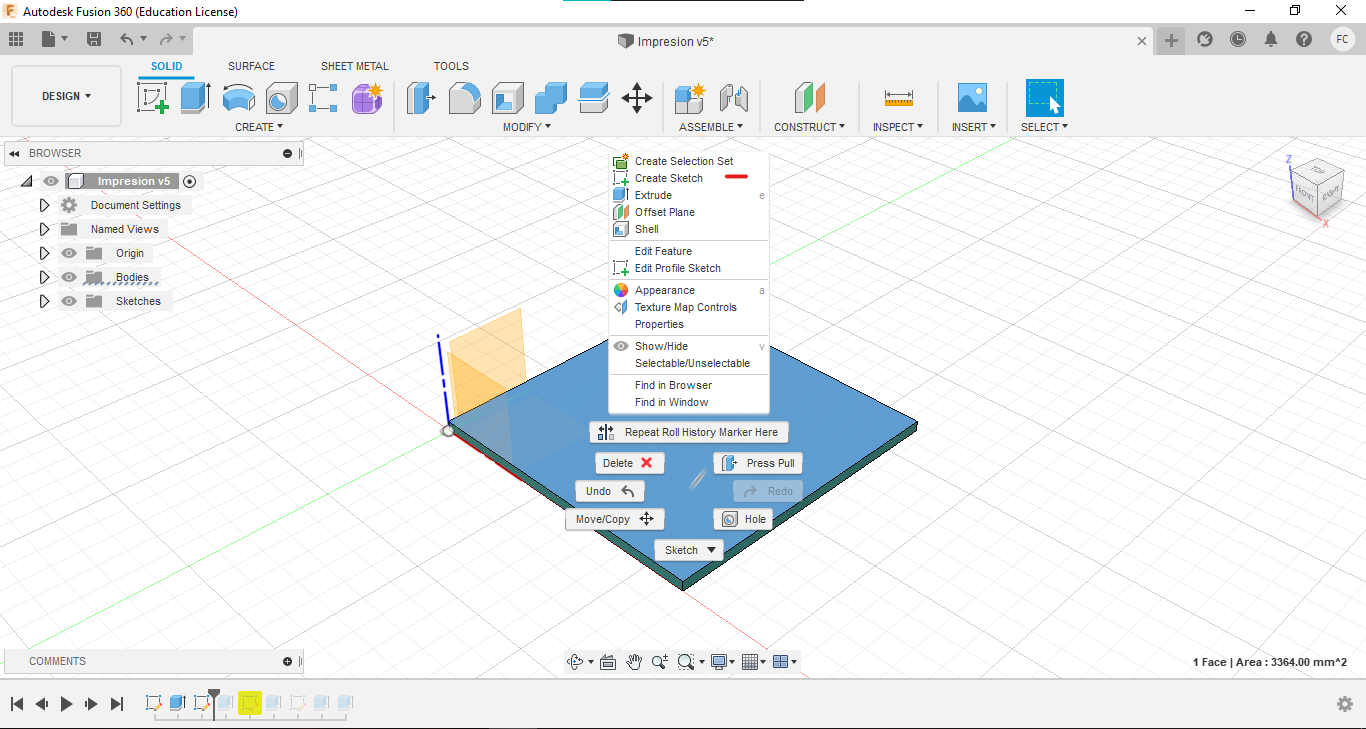Select the Create Sketch toolbar icon

point(152,98)
